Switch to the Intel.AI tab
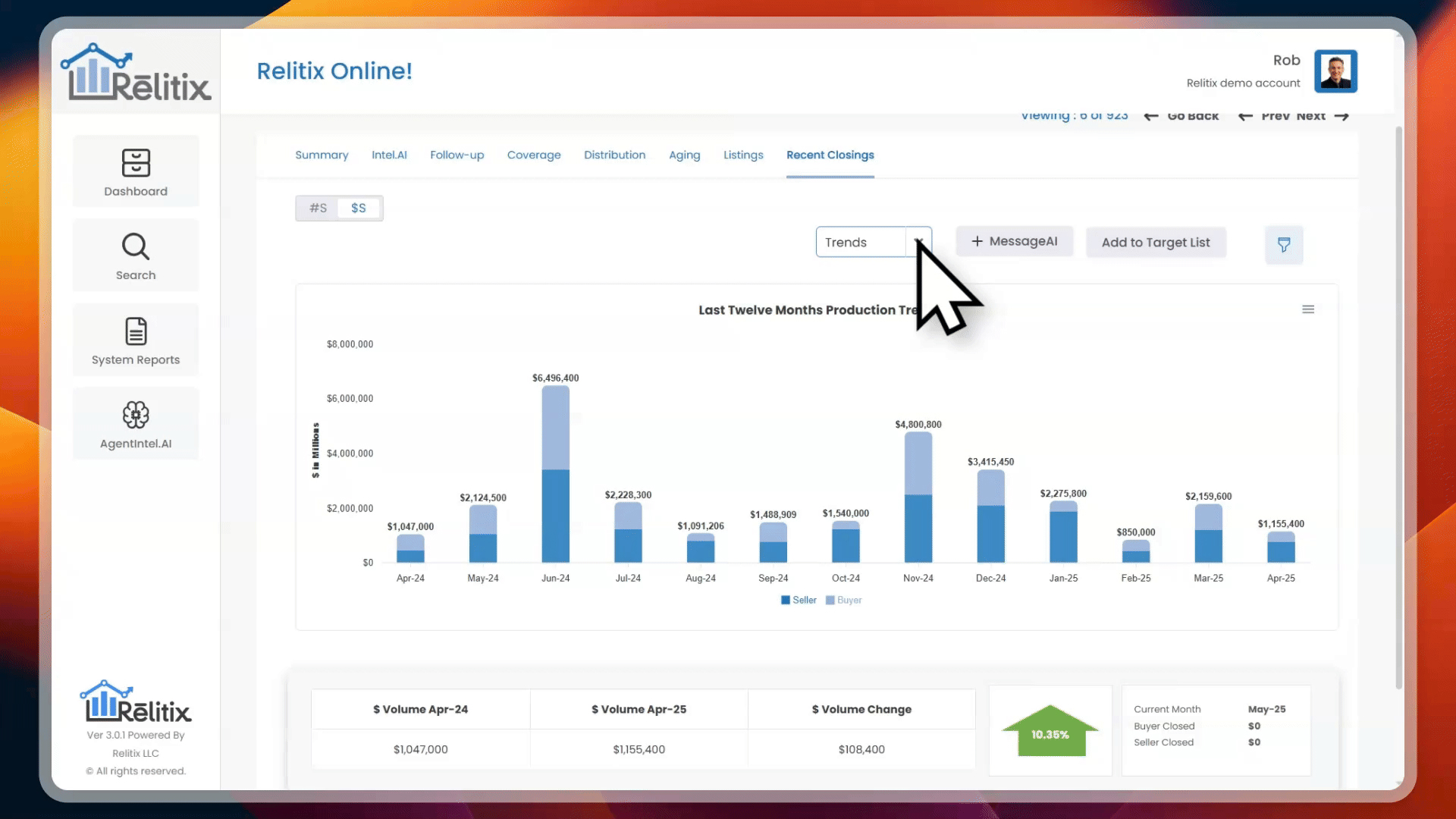The image size is (1456, 819). (389, 155)
